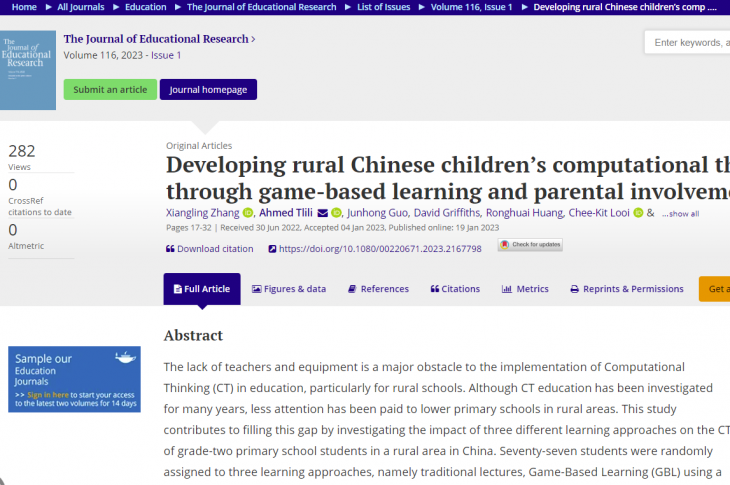Go to the Citations tab
This screenshot has width=730, height=485.
(x=455, y=289)
